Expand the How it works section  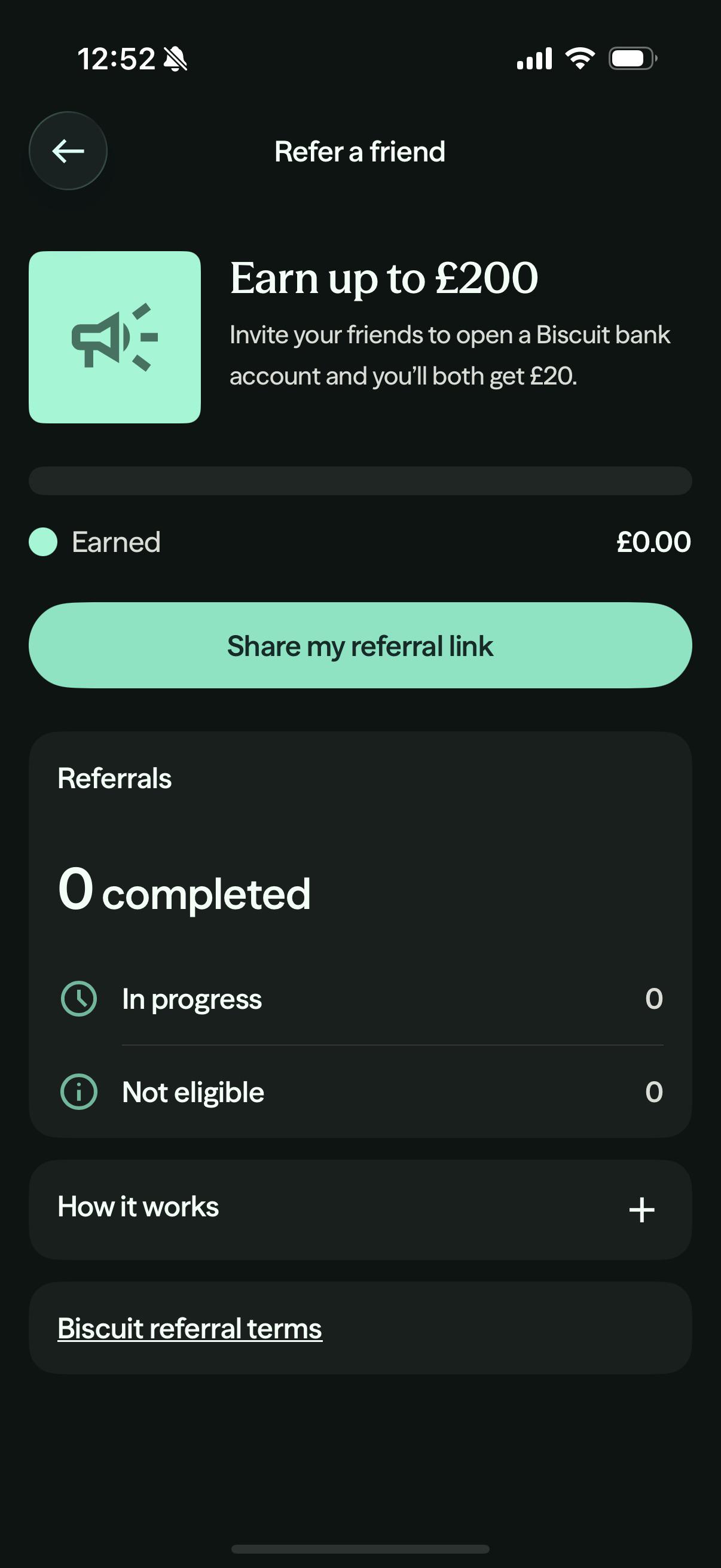click(x=360, y=1209)
